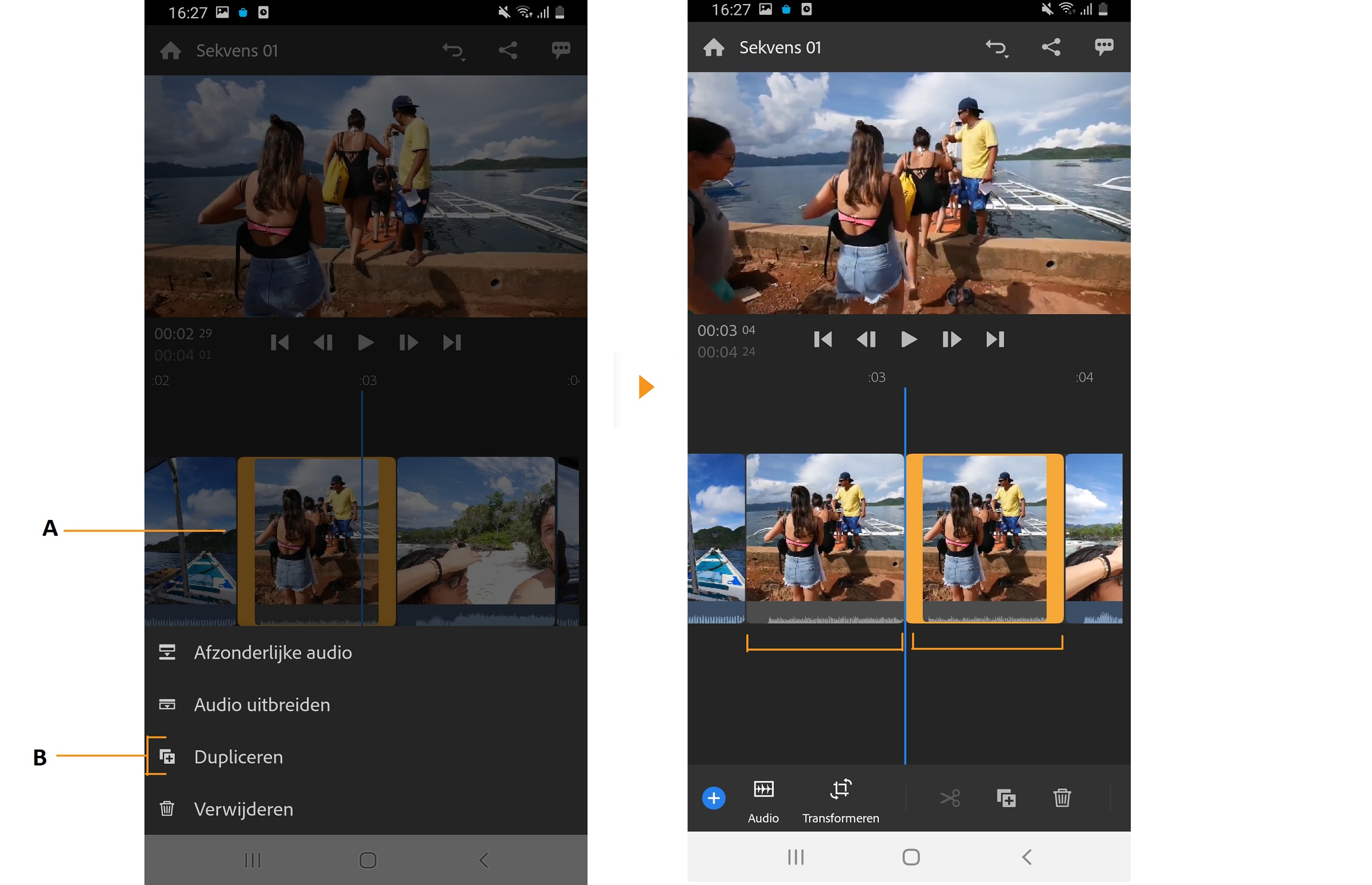Tap the scissors split icon
This screenshot has width=1372, height=885.
[x=950, y=798]
